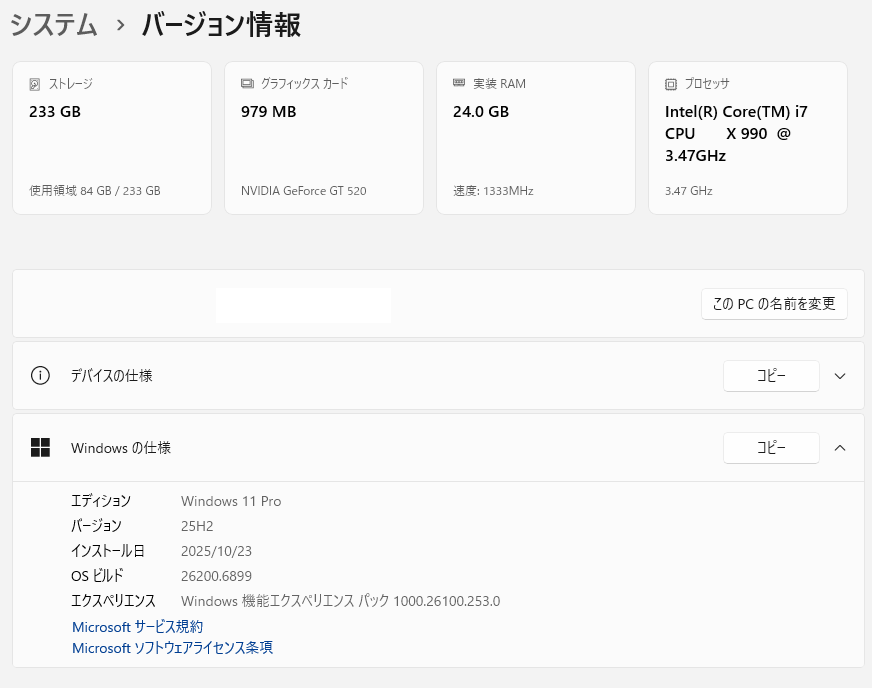Click the processor chip icon
872x688 pixels.
point(671,84)
